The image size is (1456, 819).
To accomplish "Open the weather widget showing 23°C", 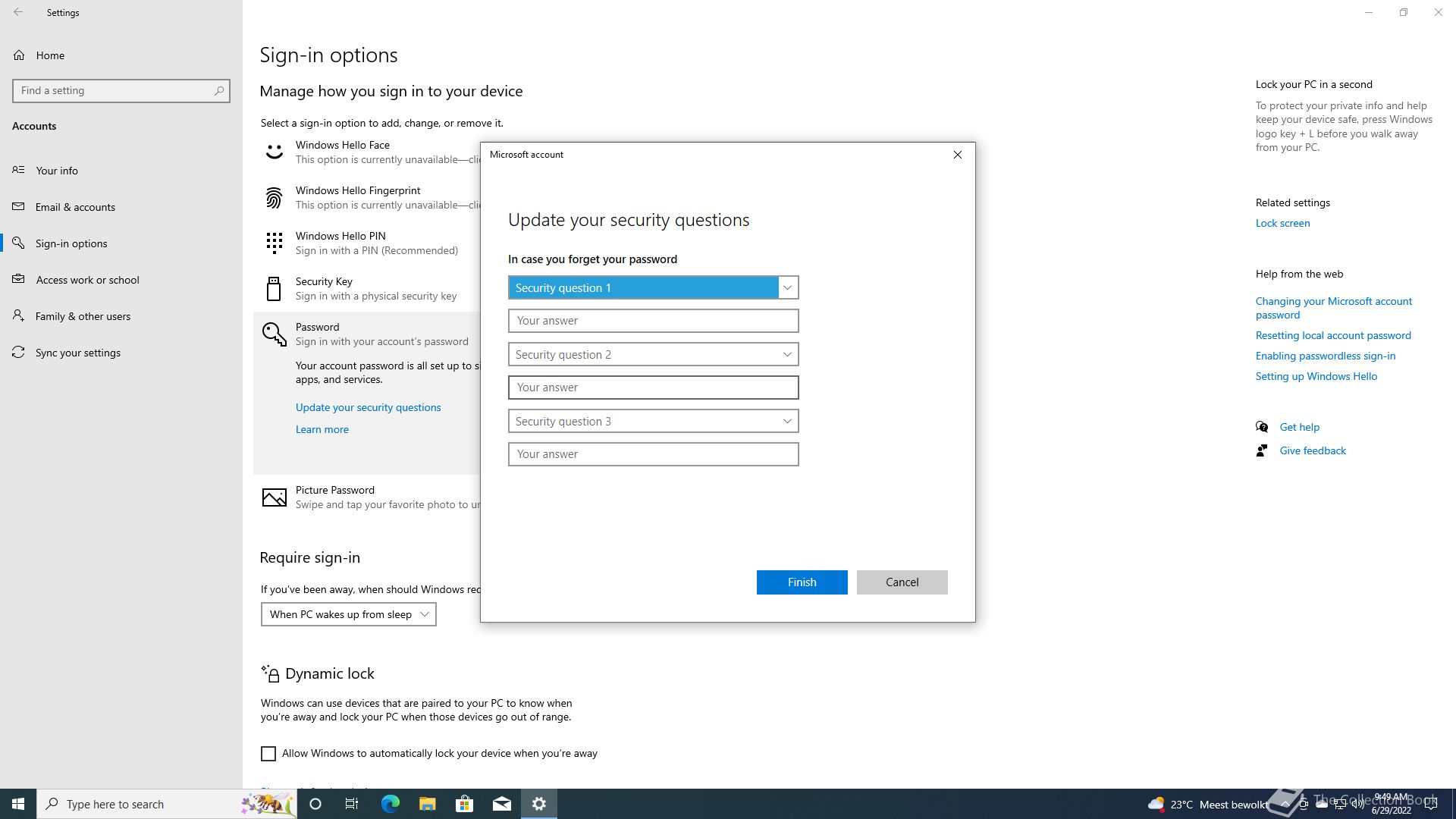I will pyautogui.click(x=1207, y=805).
